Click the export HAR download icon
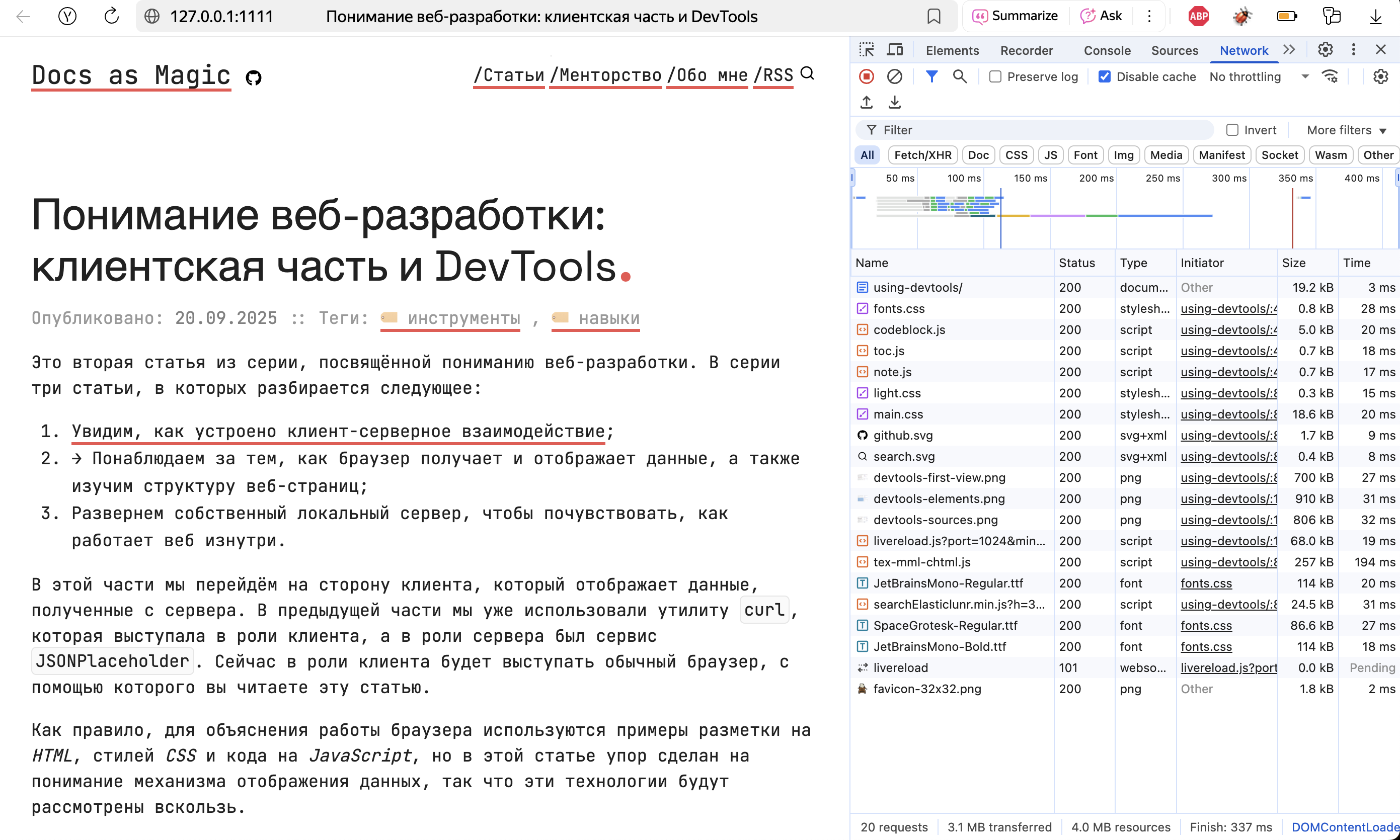 coord(894,103)
